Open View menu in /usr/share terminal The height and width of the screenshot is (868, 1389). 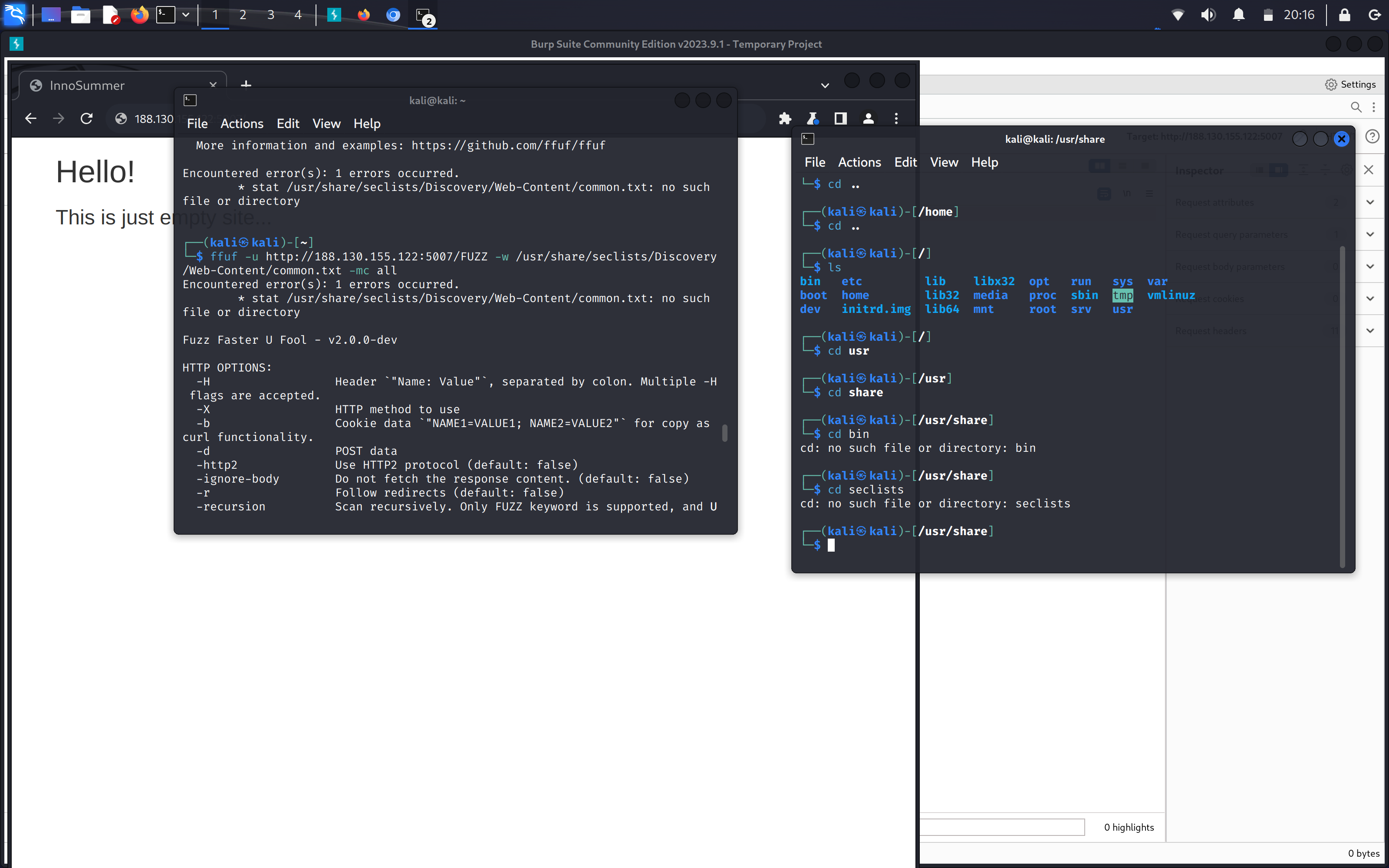pyautogui.click(x=944, y=162)
